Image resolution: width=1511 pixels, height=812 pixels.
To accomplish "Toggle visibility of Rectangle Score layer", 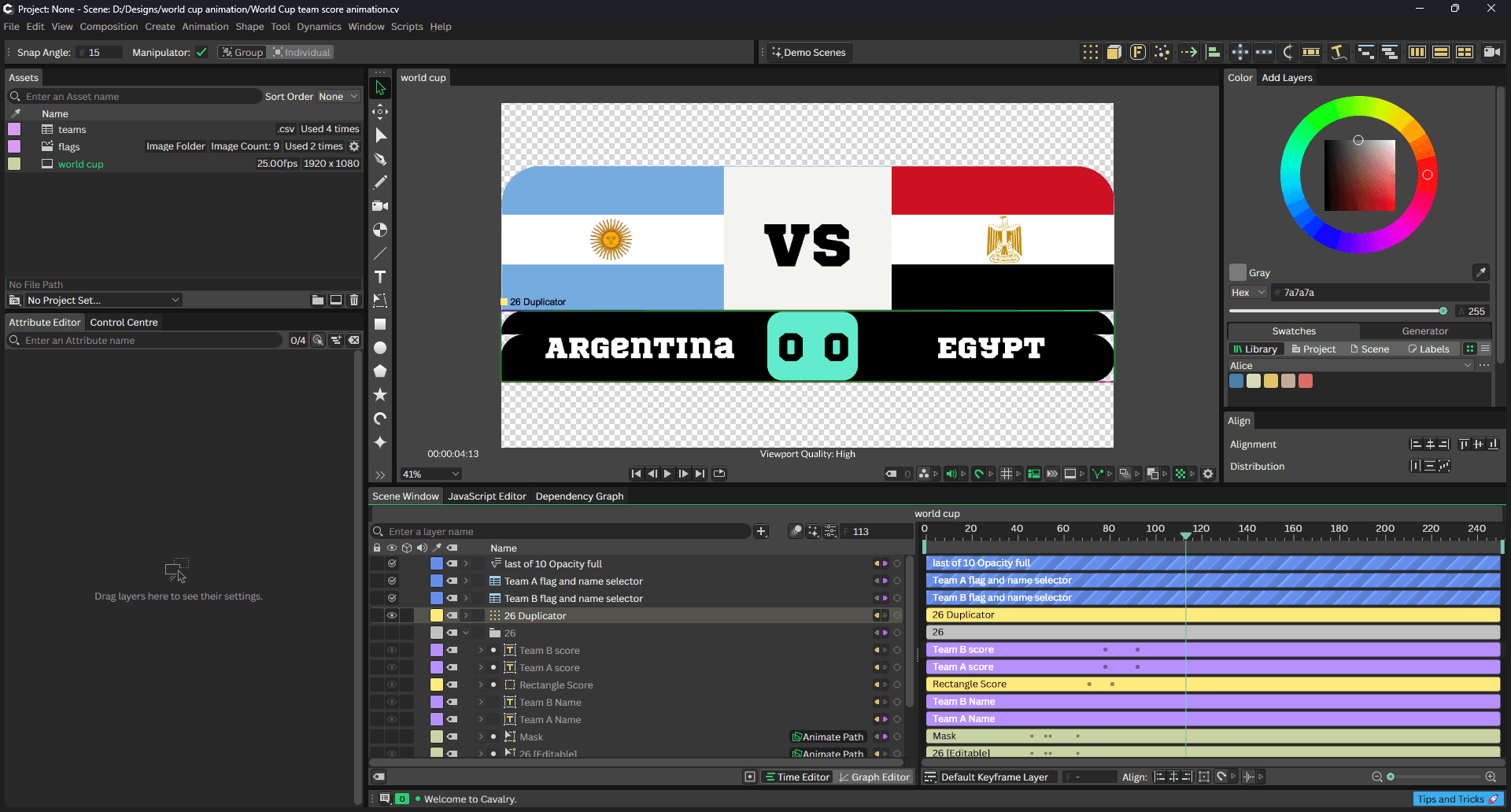I will [391, 685].
